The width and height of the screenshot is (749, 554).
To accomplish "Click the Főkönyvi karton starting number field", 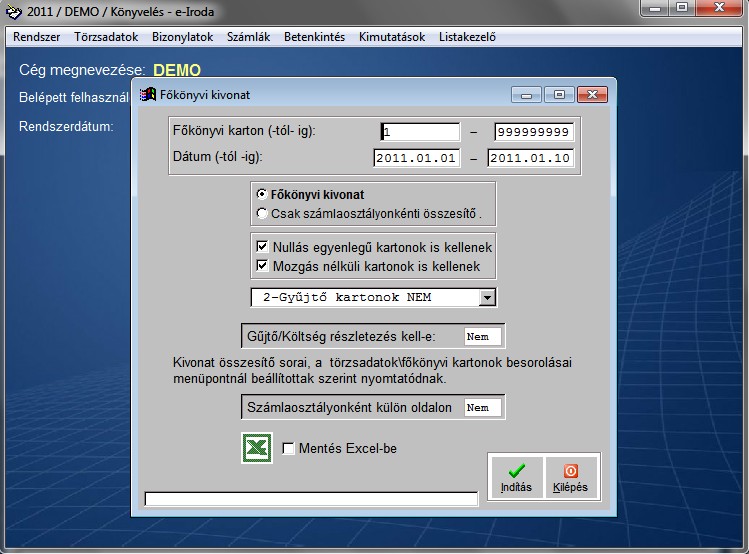I will click(x=420, y=132).
